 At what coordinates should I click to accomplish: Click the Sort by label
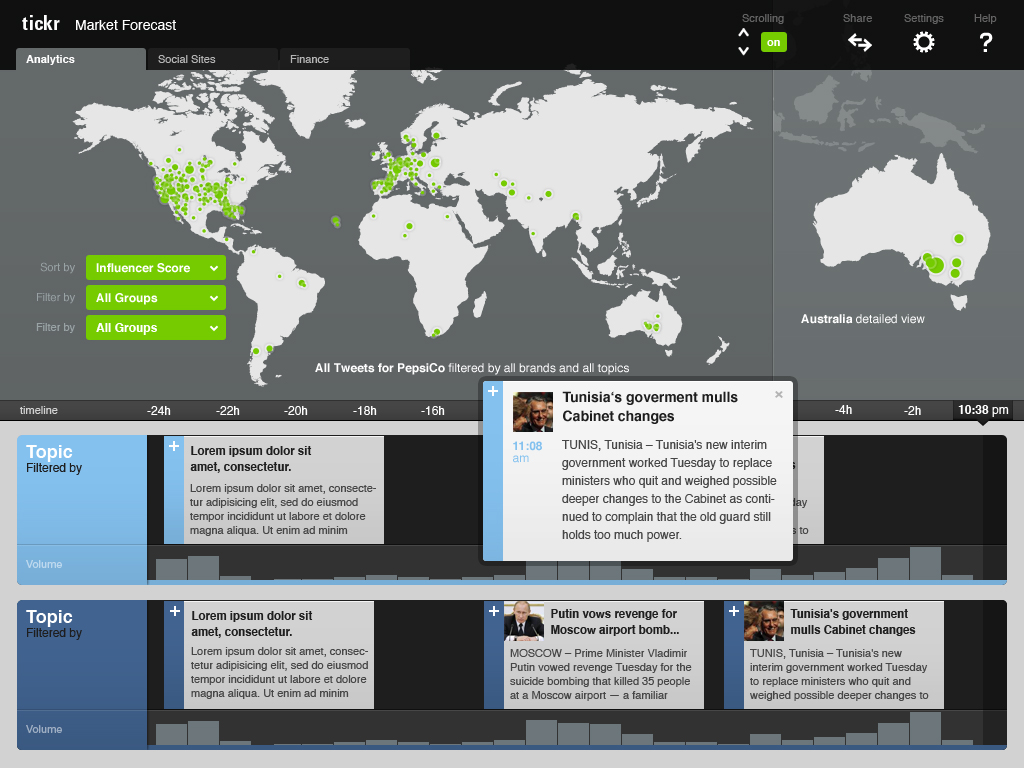57,267
